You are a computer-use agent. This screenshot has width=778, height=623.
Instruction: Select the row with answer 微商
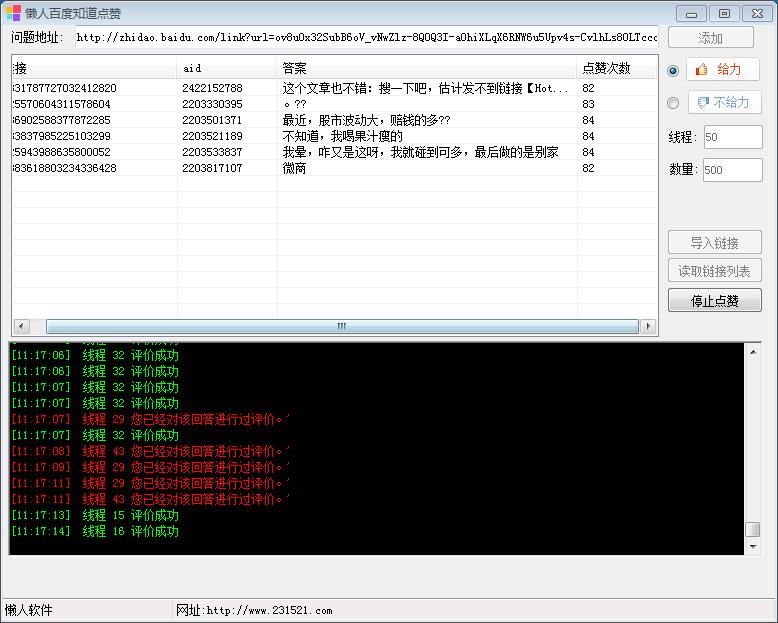click(x=334, y=168)
